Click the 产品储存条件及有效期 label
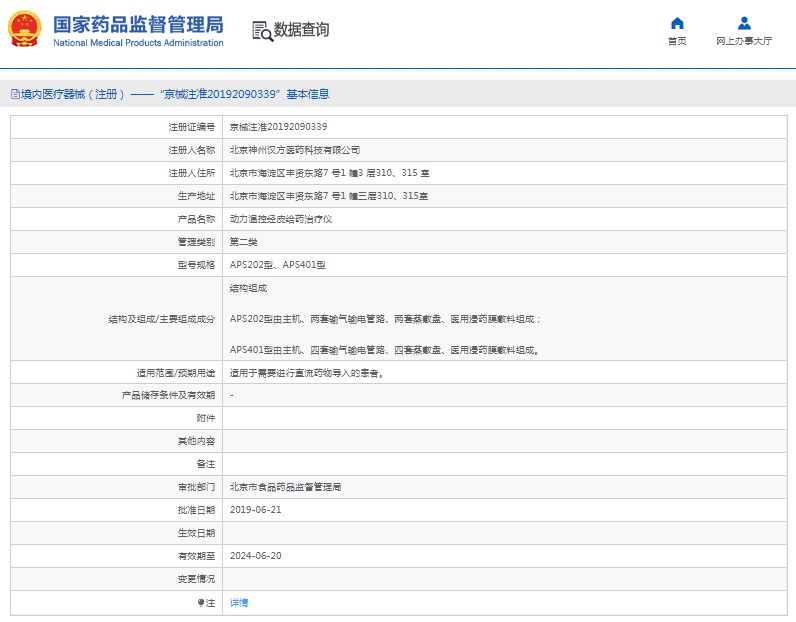Image resolution: width=796 pixels, height=622 pixels. pyautogui.click(x=169, y=395)
